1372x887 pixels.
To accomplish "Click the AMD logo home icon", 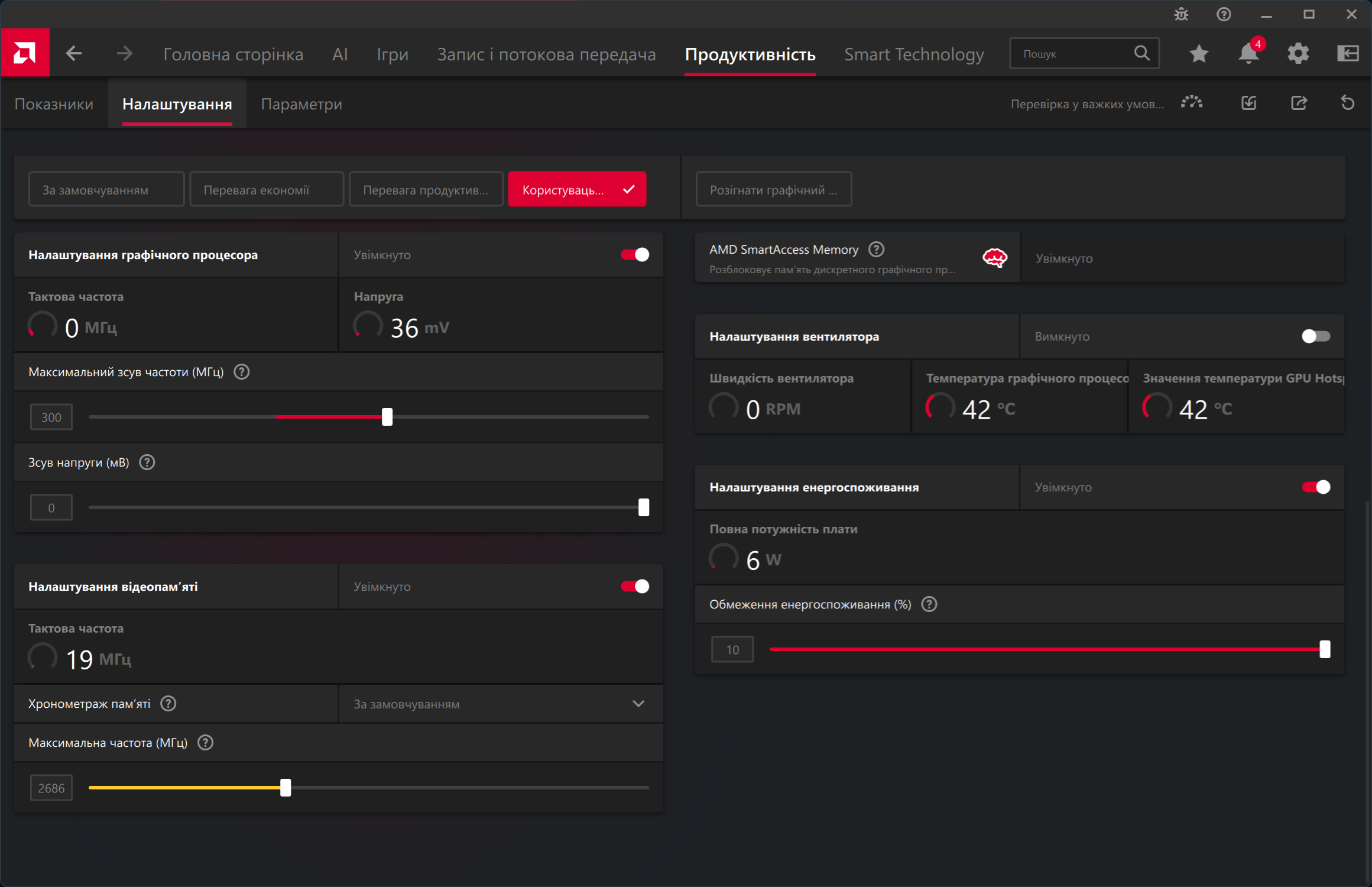I will (x=25, y=53).
